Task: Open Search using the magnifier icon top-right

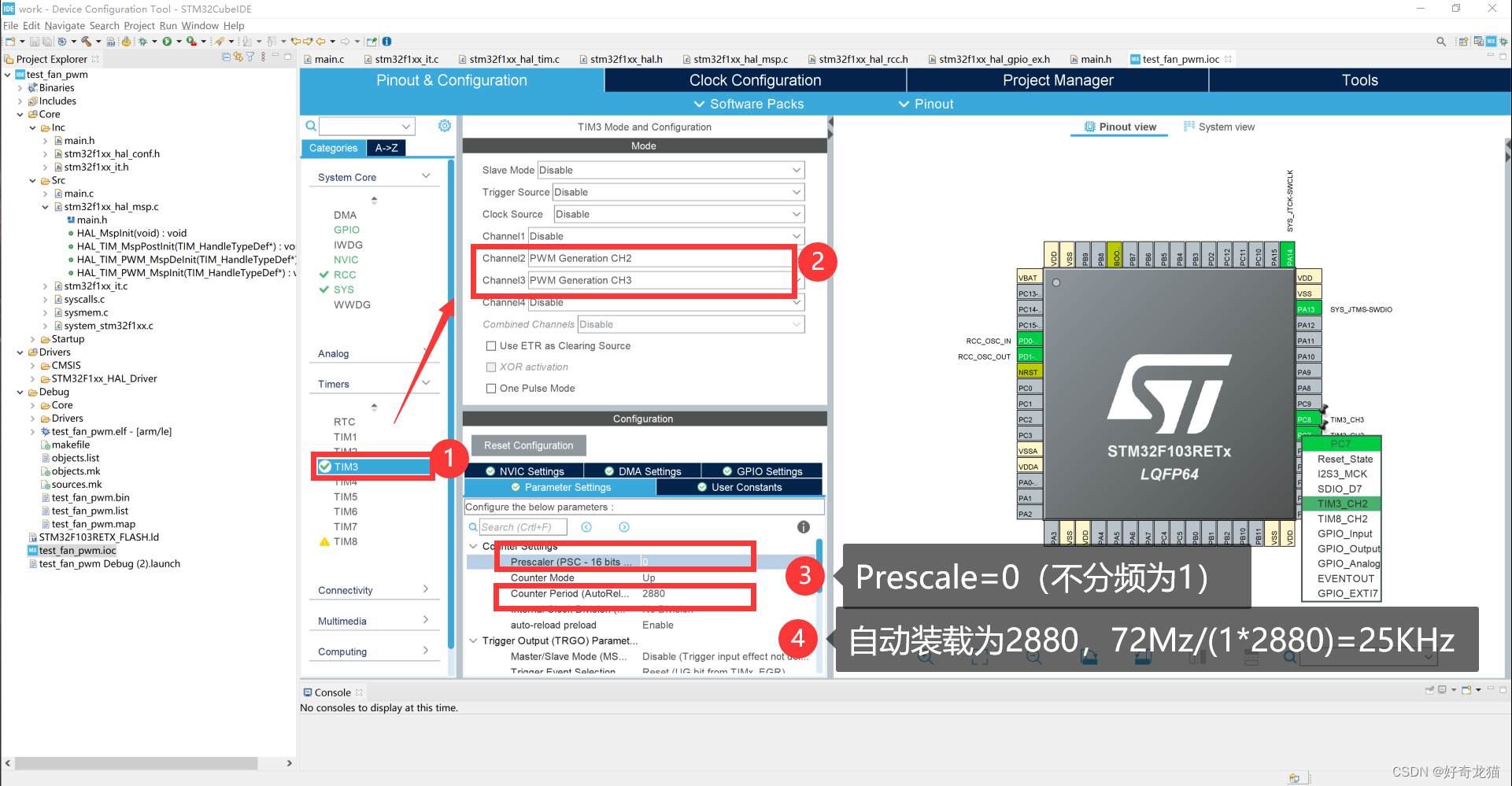Action: [1441, 40]
